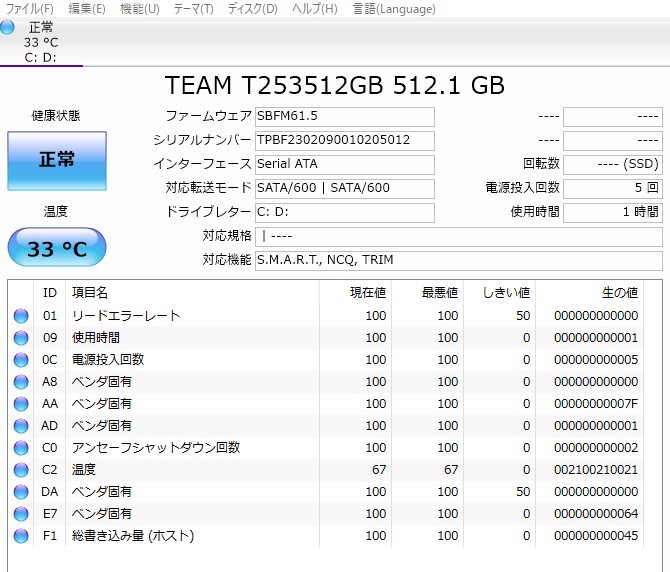The image size is (670, 572).
Task: Open the ファイル(F) menu
Action: pyautogui.click(x=29, y=9)
